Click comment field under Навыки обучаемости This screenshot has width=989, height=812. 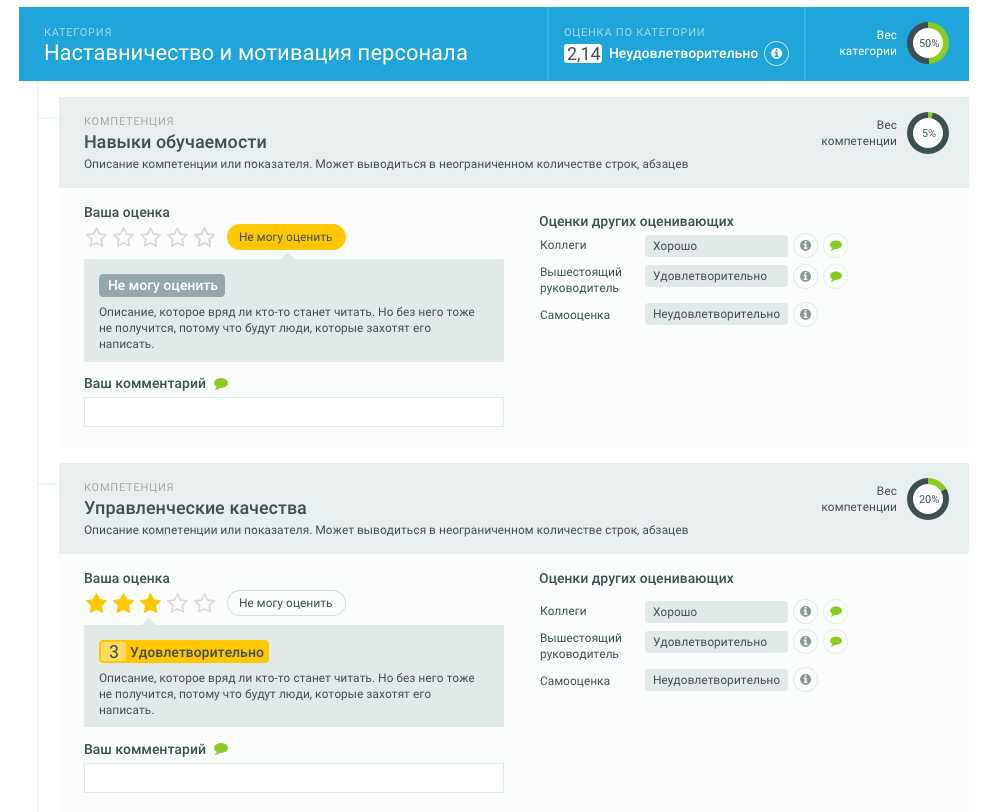[294, 412]
